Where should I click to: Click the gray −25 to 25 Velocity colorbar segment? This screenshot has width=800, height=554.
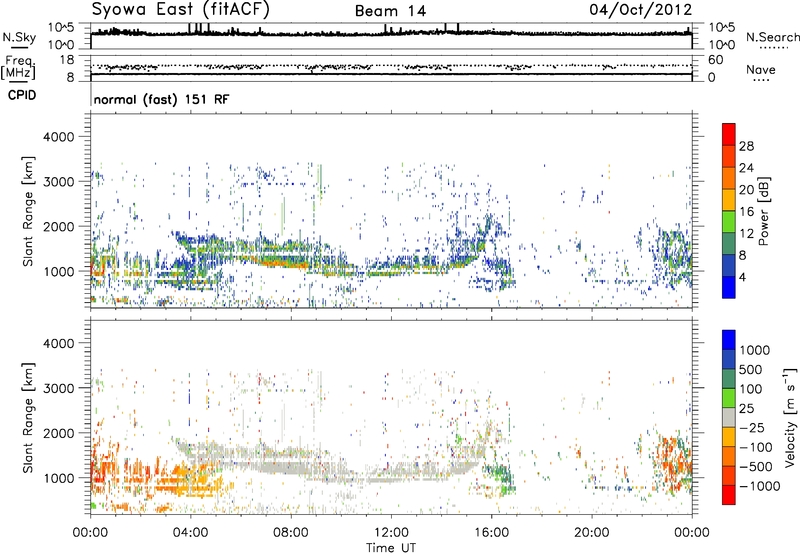pos(729,417)
